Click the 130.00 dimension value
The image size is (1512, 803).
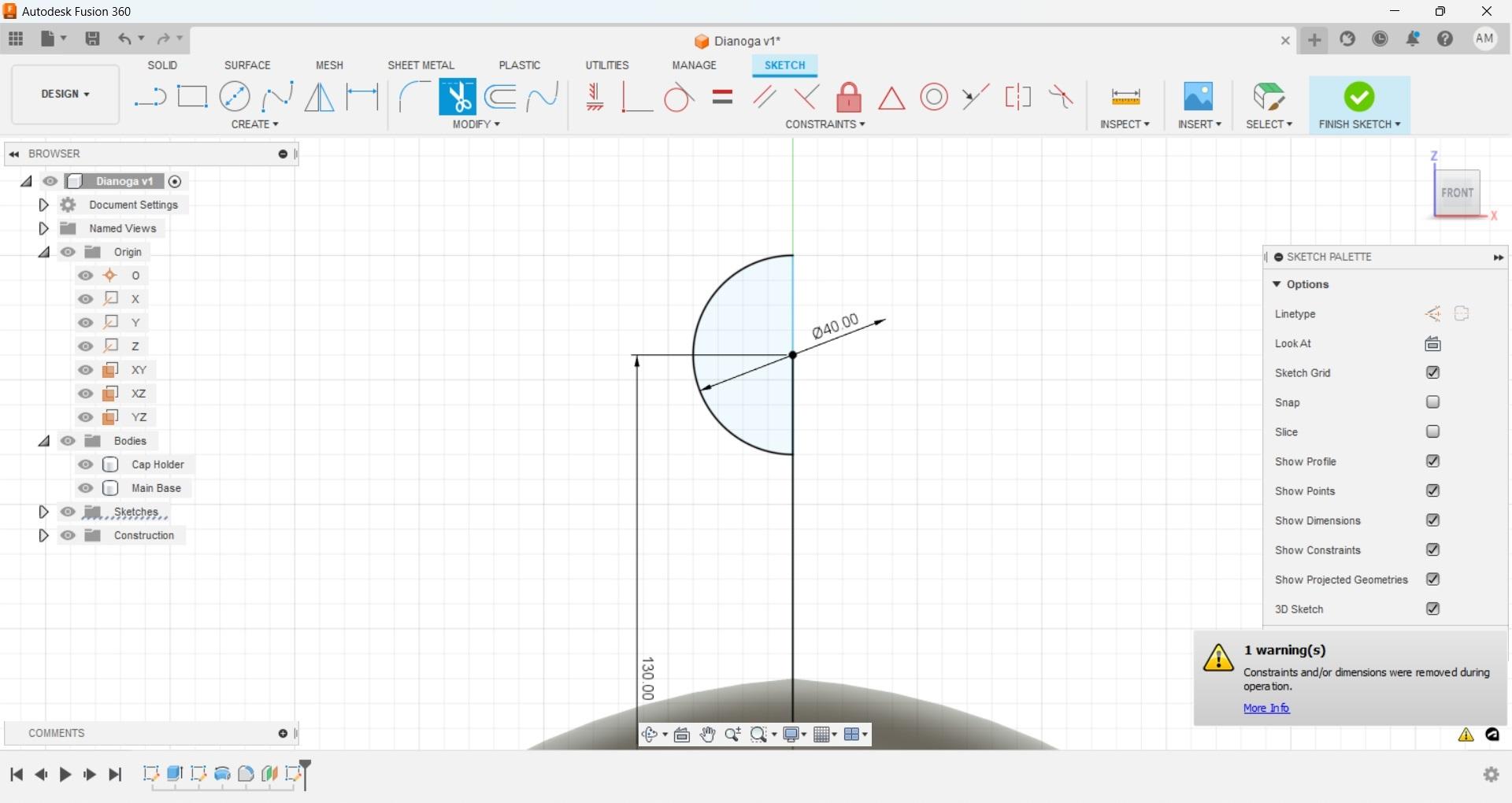tap(647, 678)
